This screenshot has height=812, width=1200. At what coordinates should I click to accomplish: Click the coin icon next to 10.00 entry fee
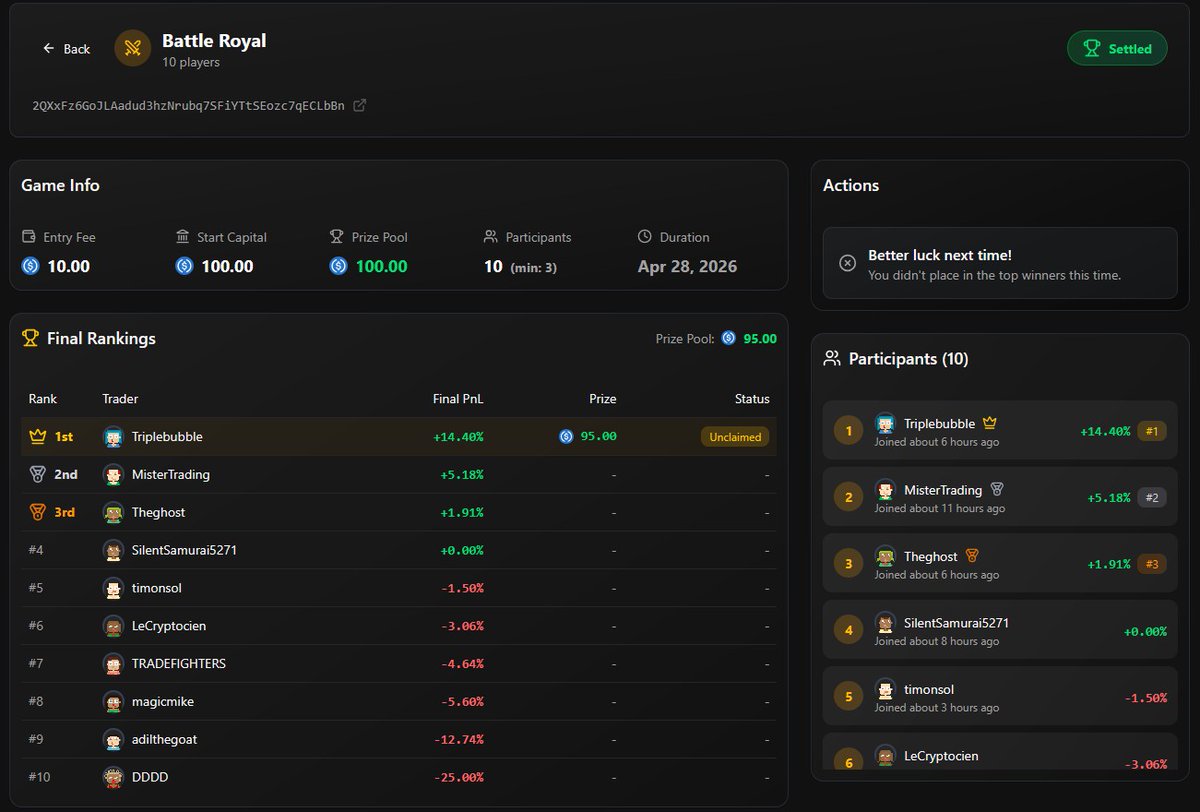(31, 266)
